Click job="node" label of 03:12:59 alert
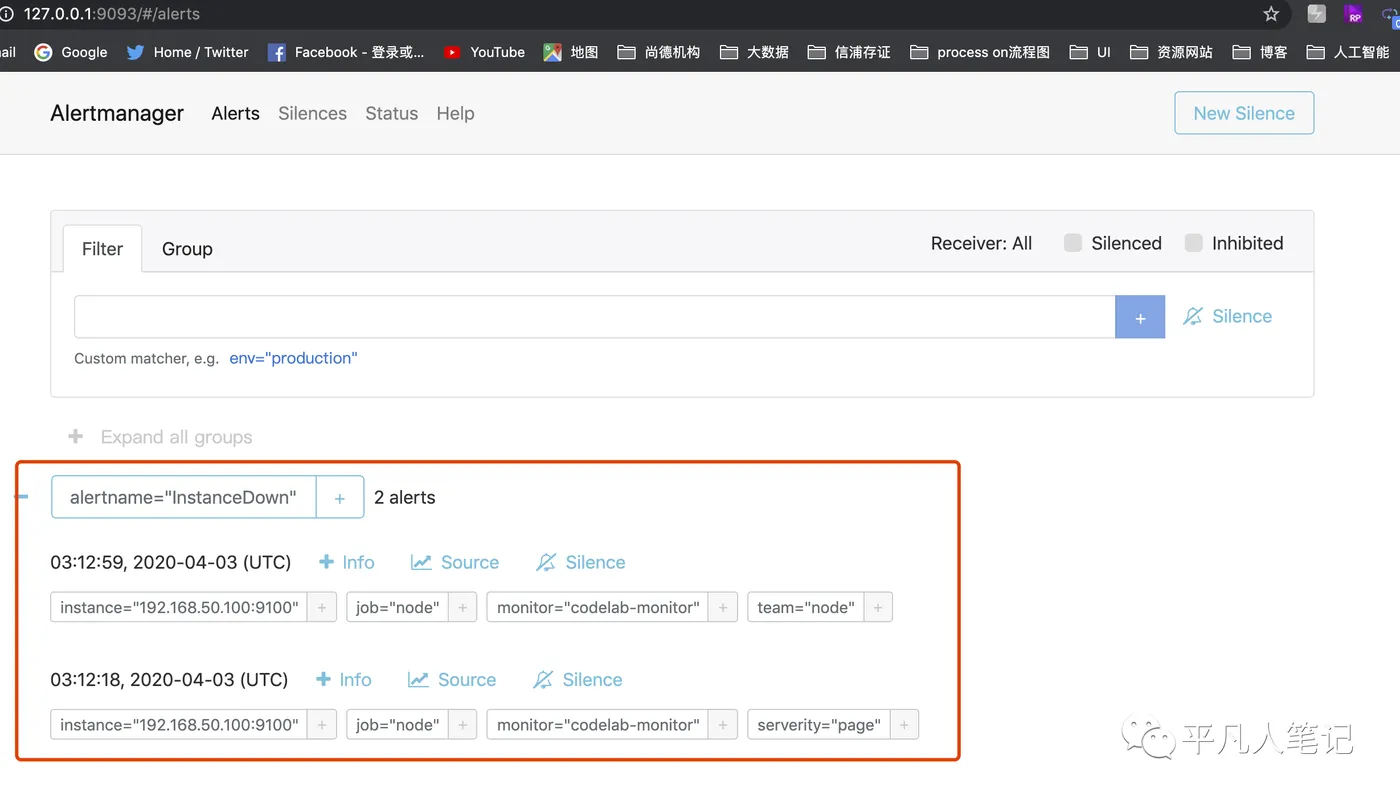The height and width of the screenshot is (800, 1400). tap(398, 607)
